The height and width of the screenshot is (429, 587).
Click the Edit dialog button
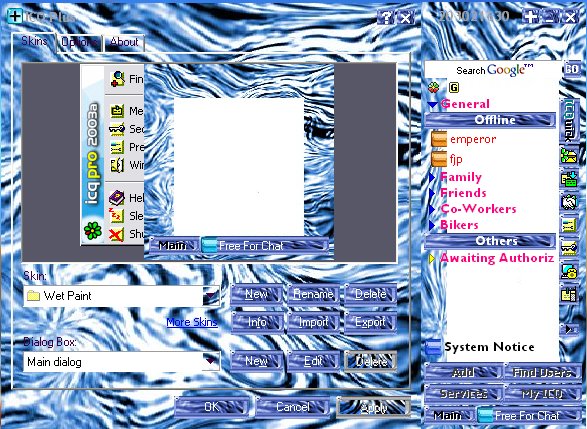[313, 361]
